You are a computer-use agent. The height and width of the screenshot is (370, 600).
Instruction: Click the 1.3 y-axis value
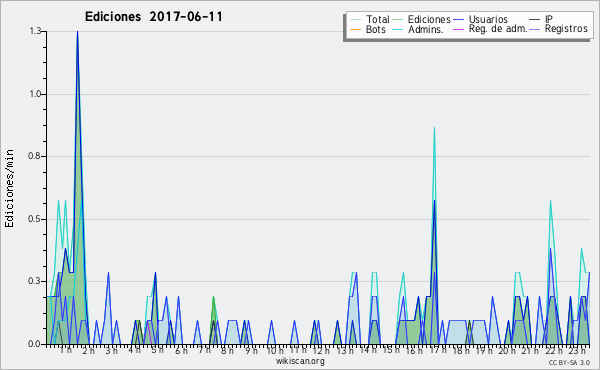coord(35,31)
